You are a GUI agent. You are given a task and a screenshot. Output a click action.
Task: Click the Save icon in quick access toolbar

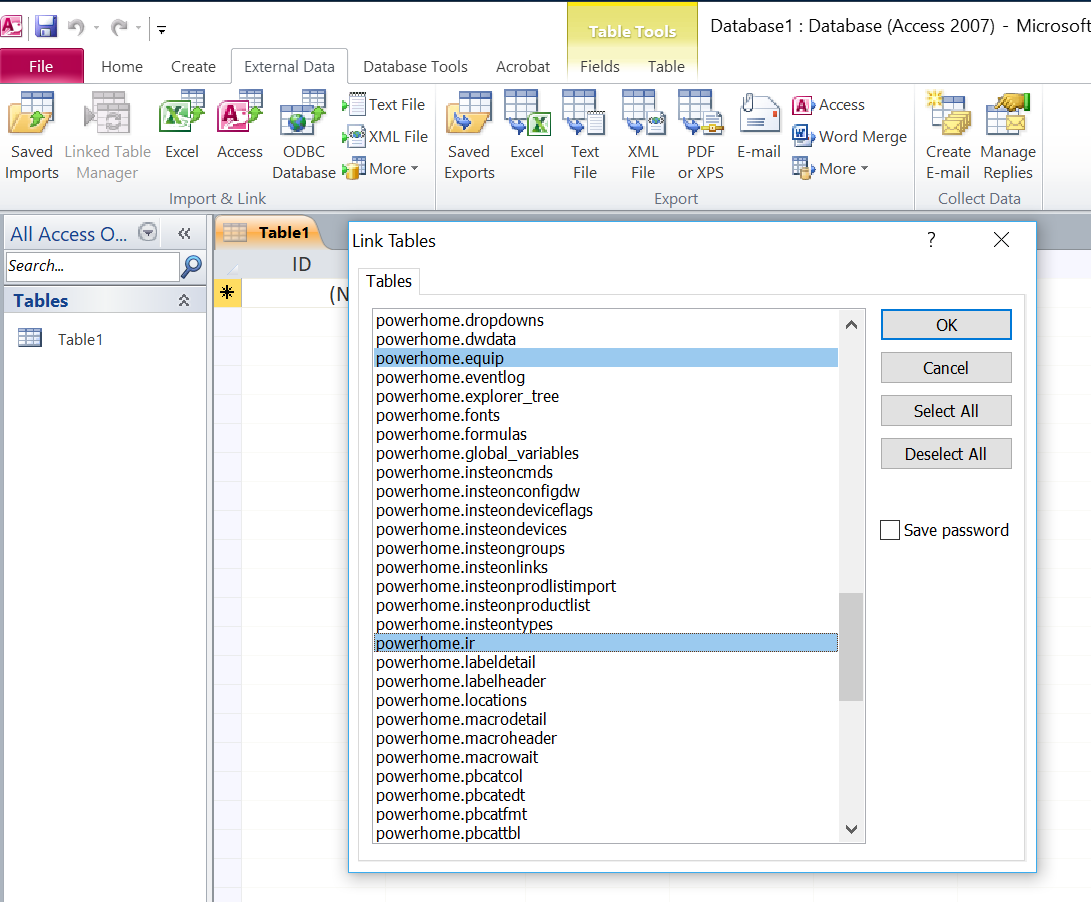click(x=46, y=27)
